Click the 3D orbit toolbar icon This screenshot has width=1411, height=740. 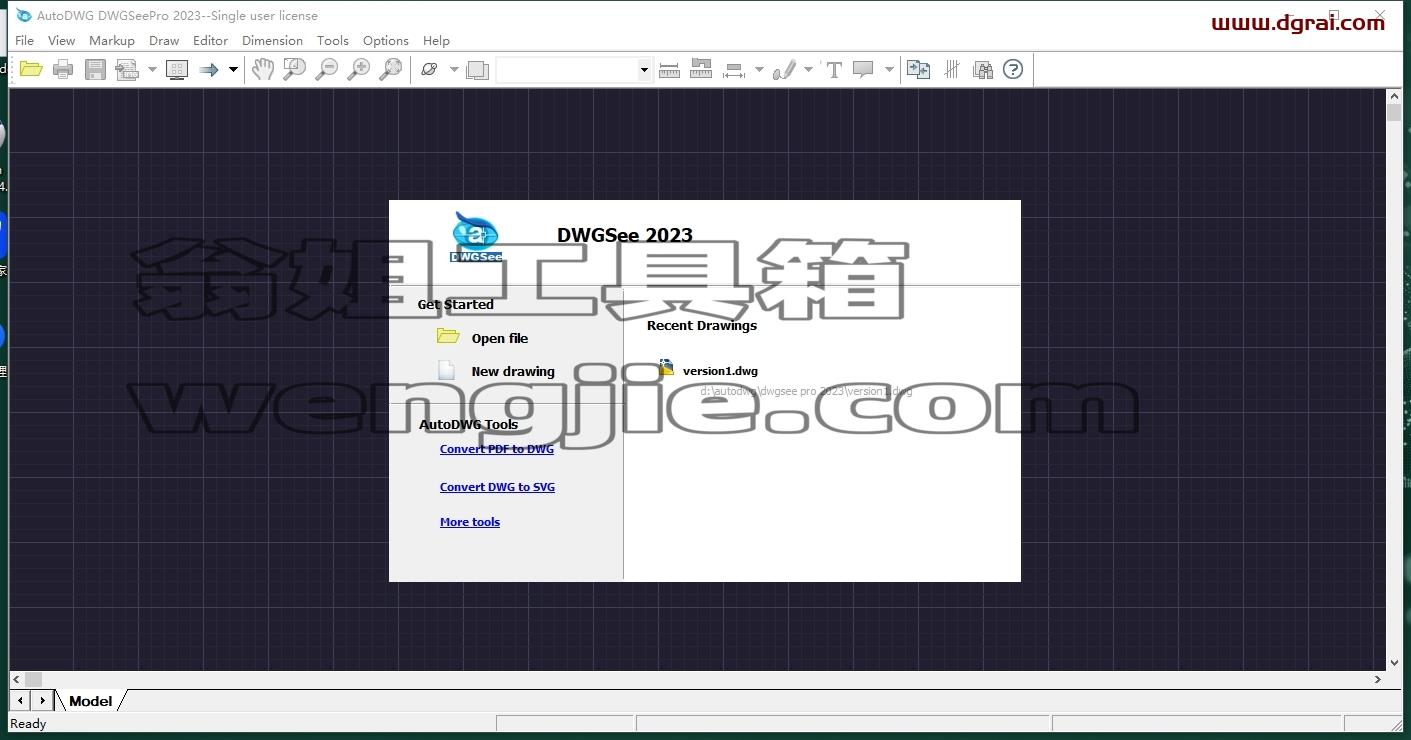(x=430, y=69)
